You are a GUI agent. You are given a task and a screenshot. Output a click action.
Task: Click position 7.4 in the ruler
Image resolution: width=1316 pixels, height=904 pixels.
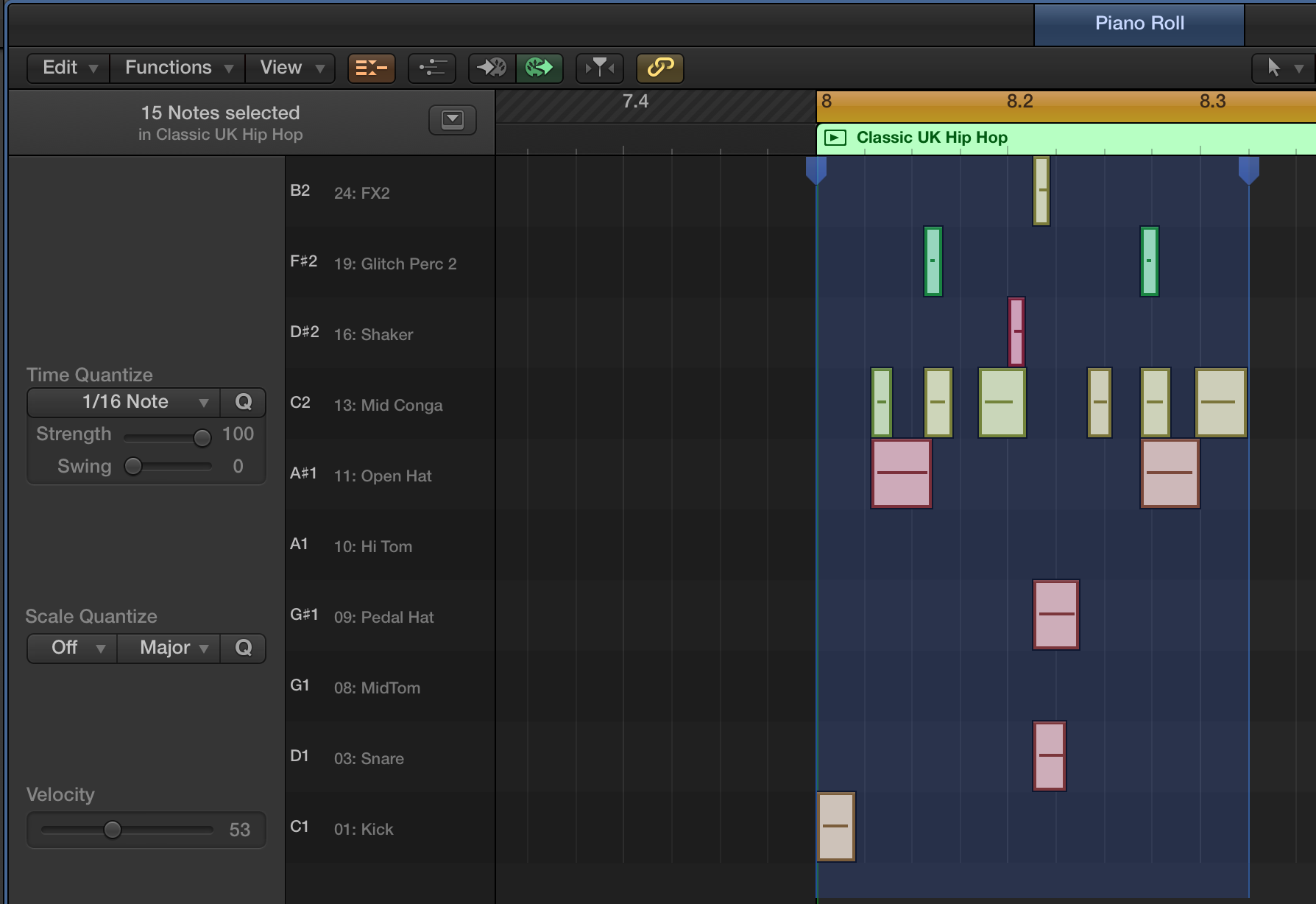(635, 102)
